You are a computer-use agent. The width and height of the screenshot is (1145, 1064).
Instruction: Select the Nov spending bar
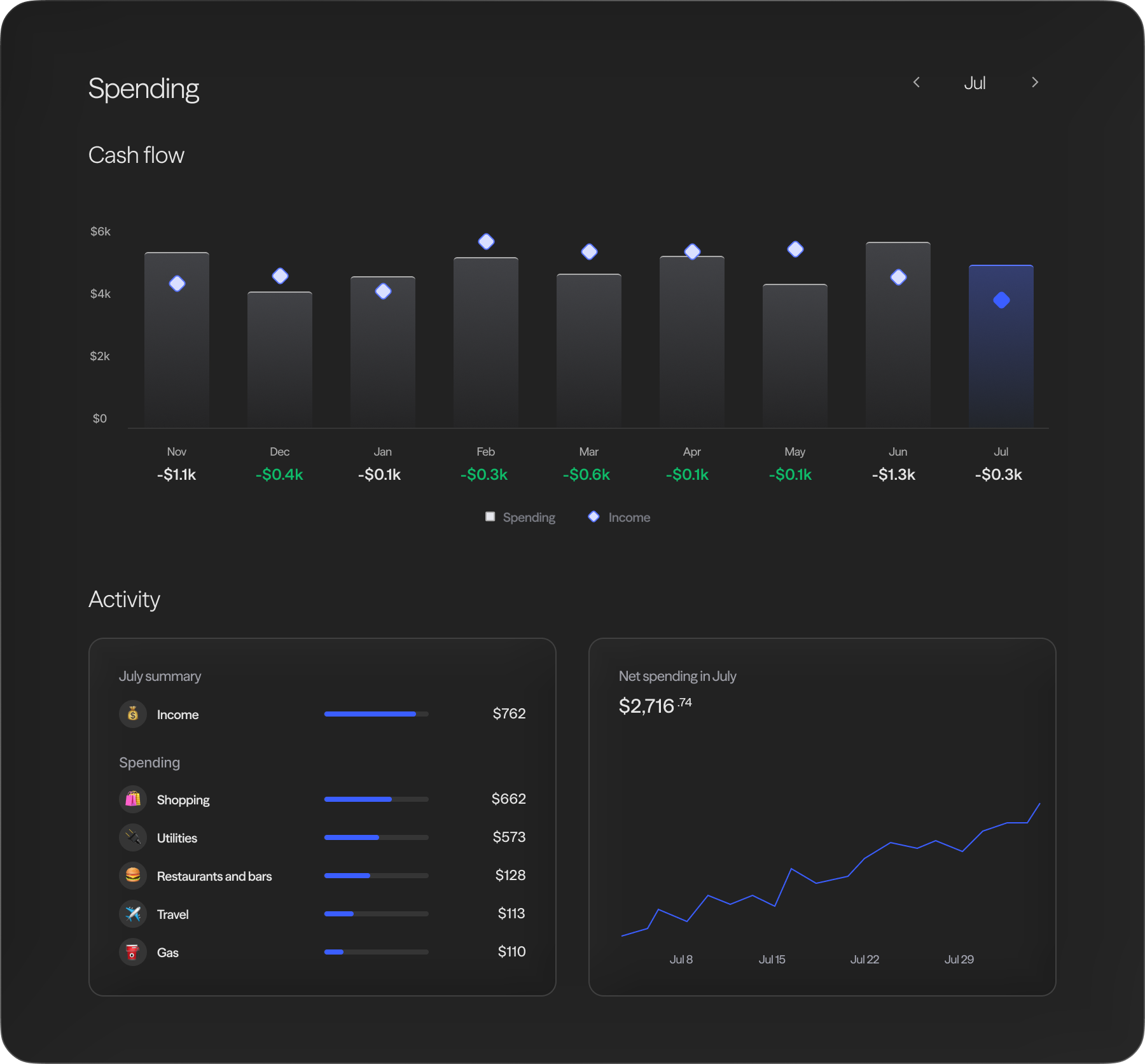point(177,356)
